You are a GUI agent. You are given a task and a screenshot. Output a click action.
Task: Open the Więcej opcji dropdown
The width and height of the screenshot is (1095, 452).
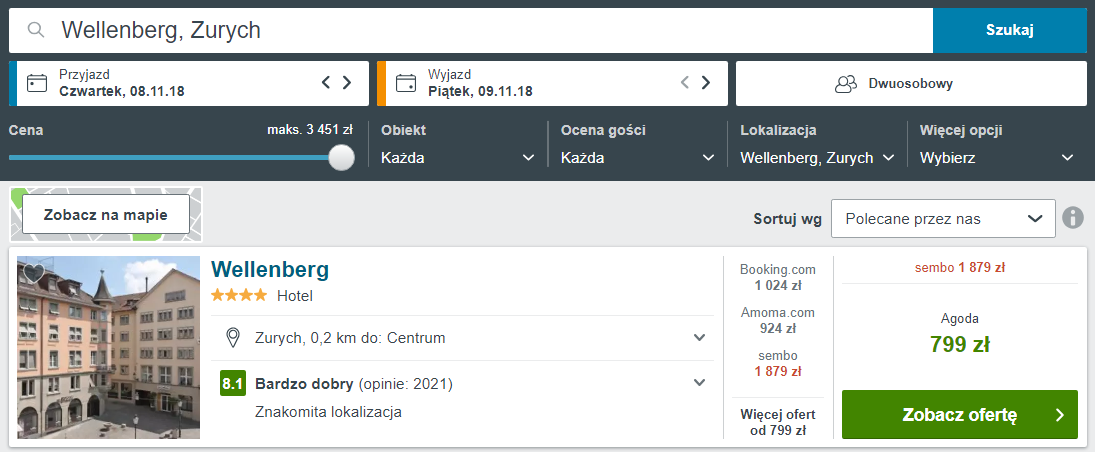click(997, 158)
